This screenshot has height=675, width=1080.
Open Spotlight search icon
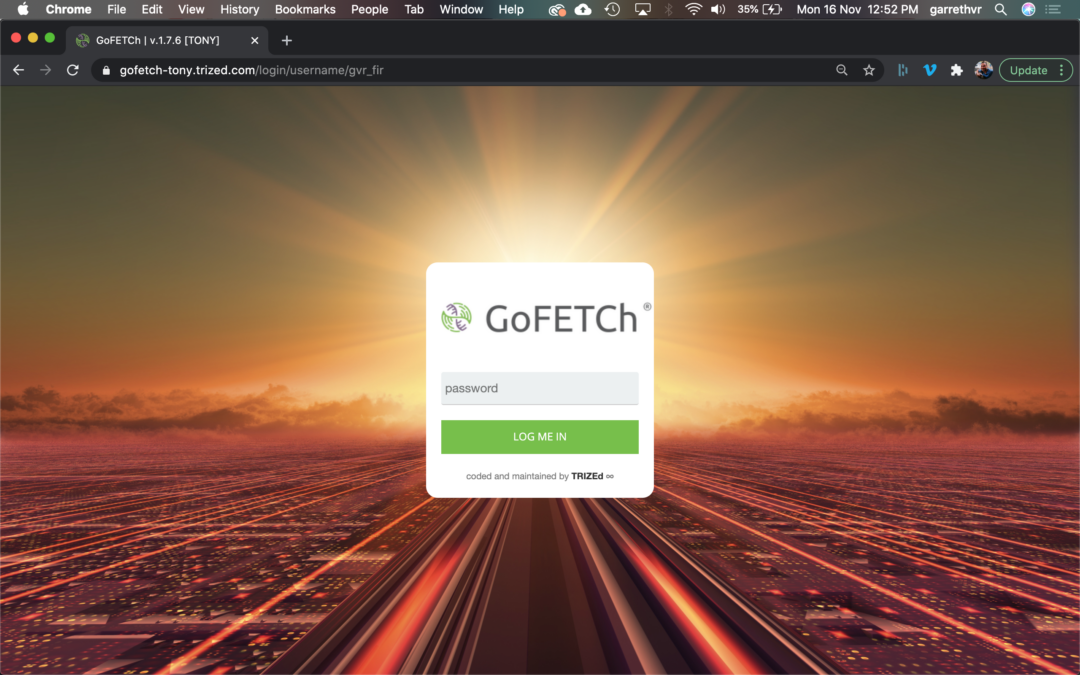(x=1001, y=10)
